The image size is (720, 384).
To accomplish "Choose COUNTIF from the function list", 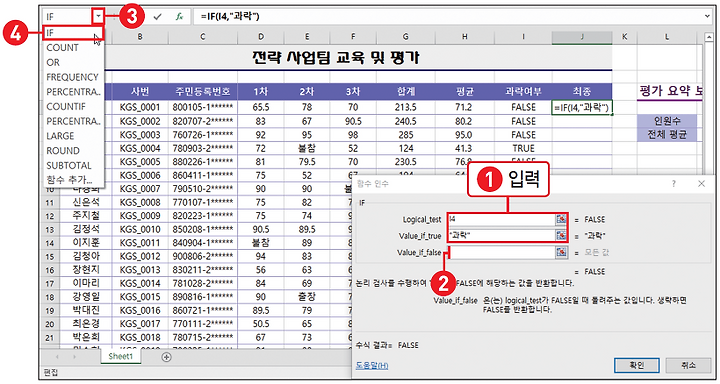I will tap(73, 107).
